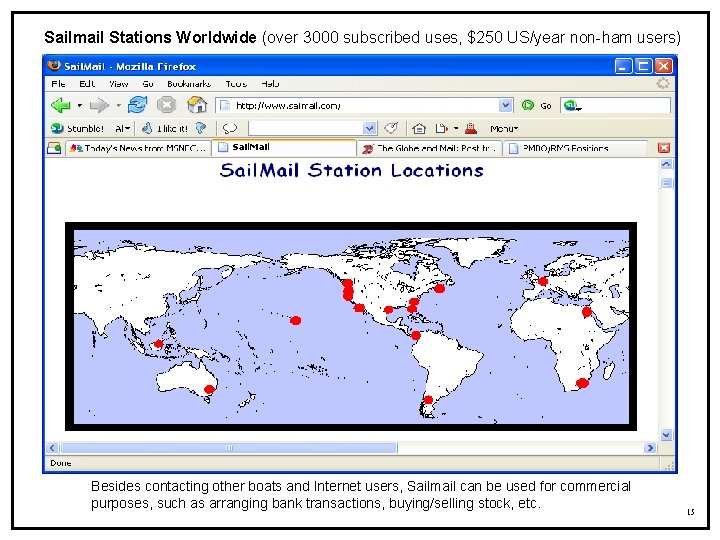This screenshot has width=720, height=540.
Task: Click the StumbleUpon house icon
Action: 419,129
